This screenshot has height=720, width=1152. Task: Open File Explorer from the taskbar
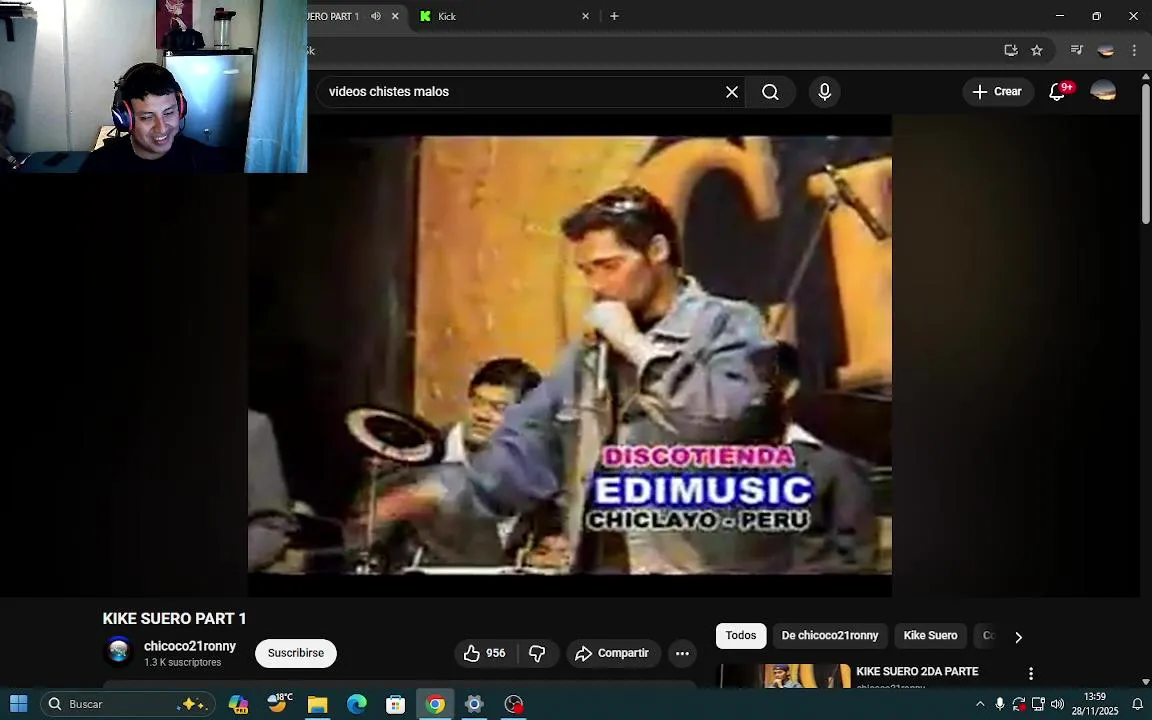[x=317, y=705]
